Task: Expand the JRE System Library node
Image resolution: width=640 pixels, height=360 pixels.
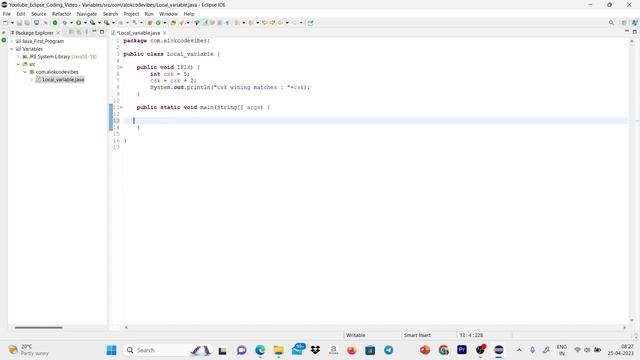Action: coord(18,57)
